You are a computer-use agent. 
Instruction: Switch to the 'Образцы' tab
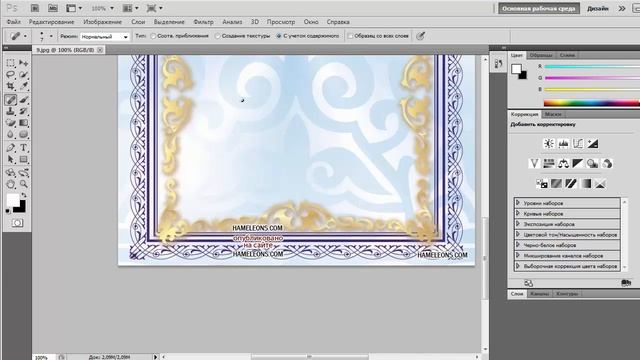(541, 55)
